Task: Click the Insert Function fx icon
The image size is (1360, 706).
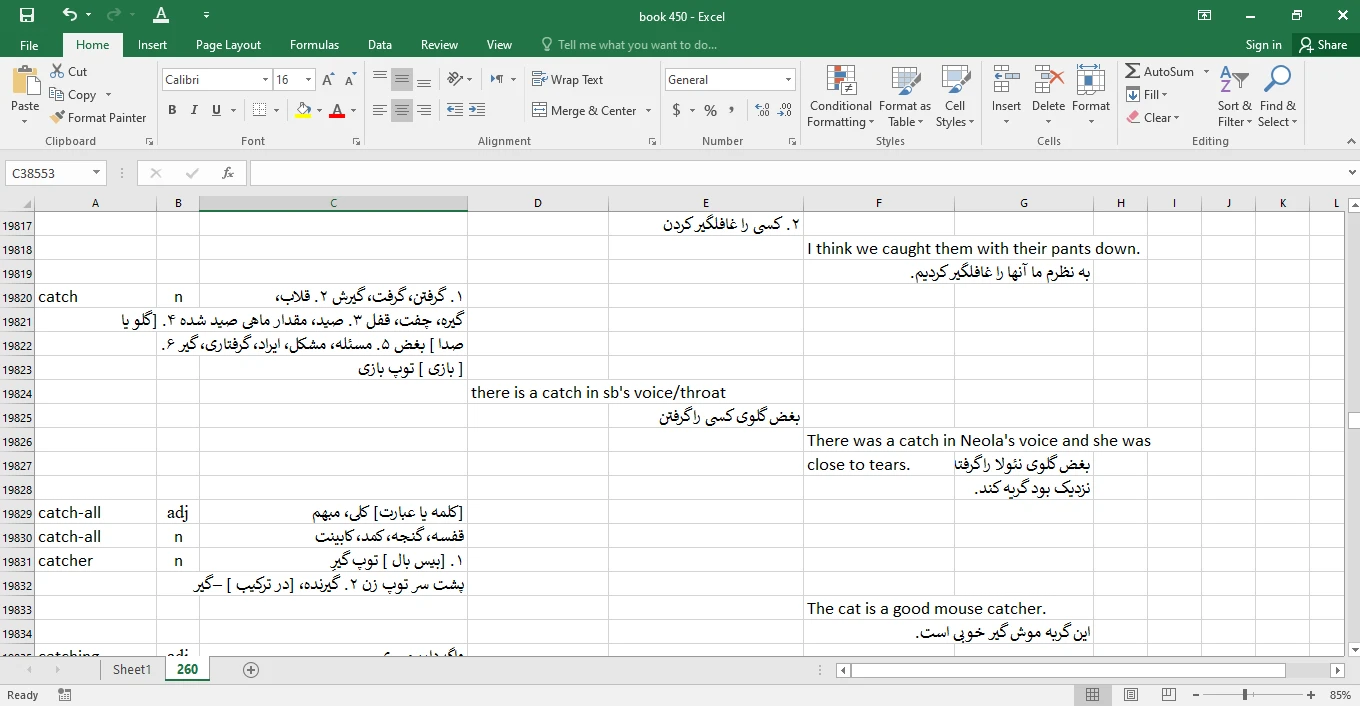Action: coord(228,173)
